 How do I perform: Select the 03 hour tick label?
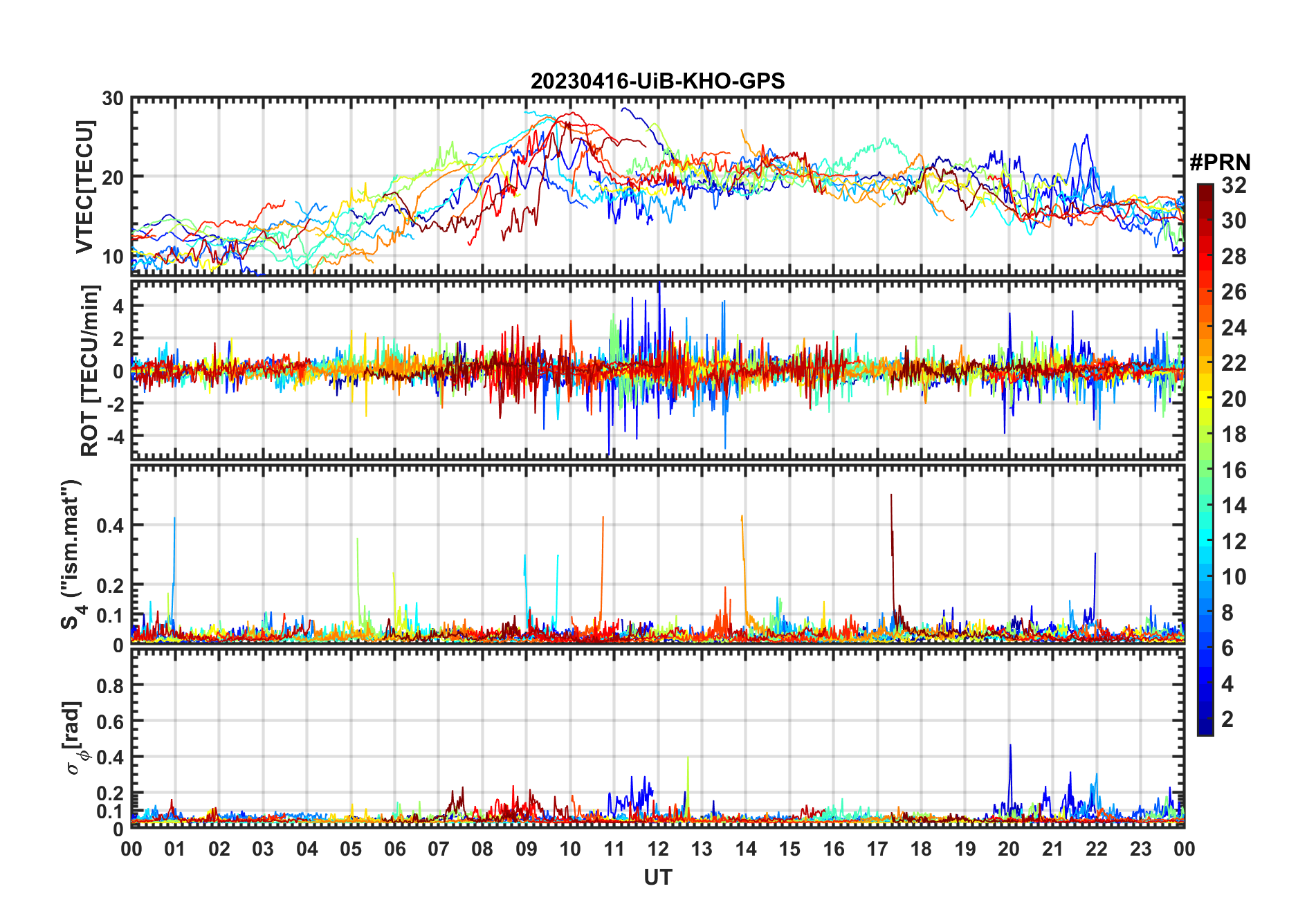coord(263,849)
